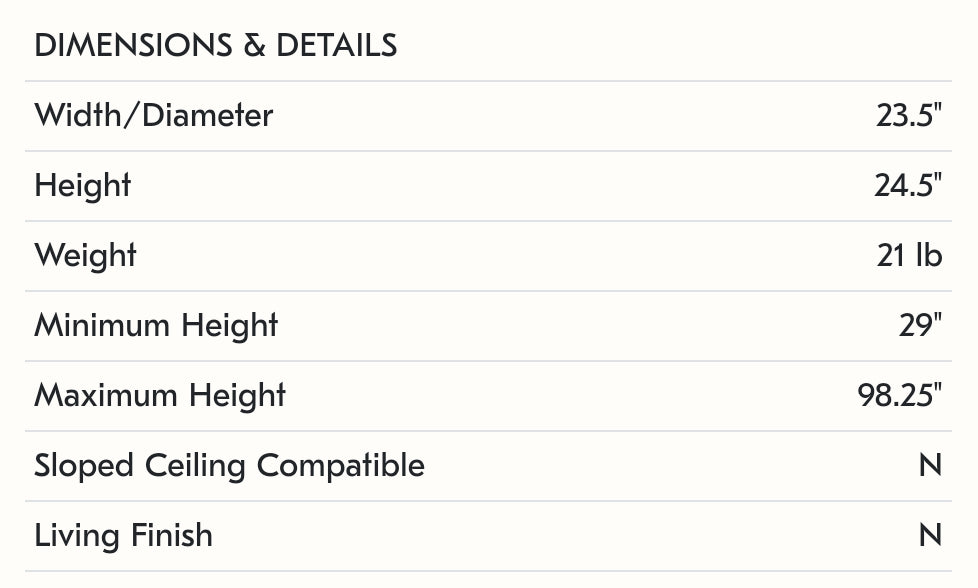Click the 29" minimum height value
The width and height of the screenshot is (978, 588).
coord(920,326)
